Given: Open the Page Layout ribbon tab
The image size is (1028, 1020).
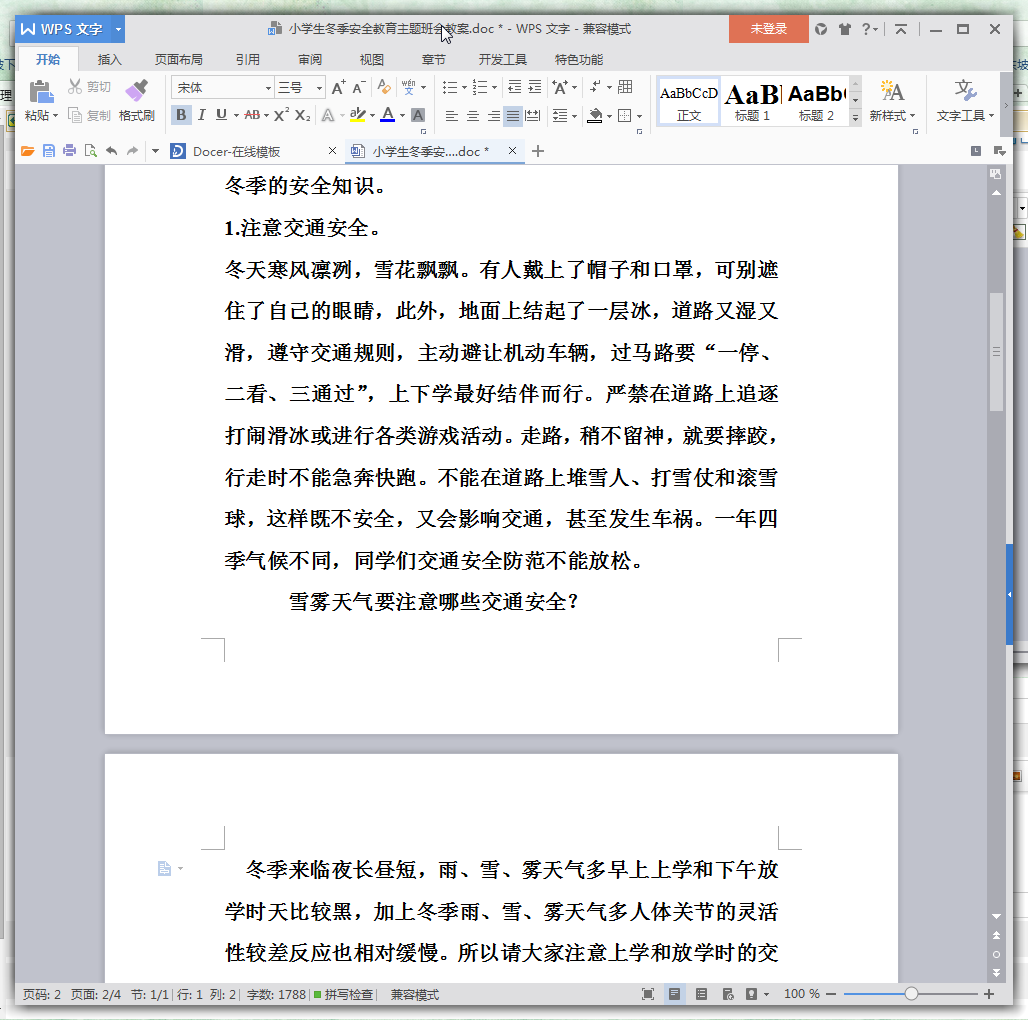Looking at the screenshot, I should (178, 60).
